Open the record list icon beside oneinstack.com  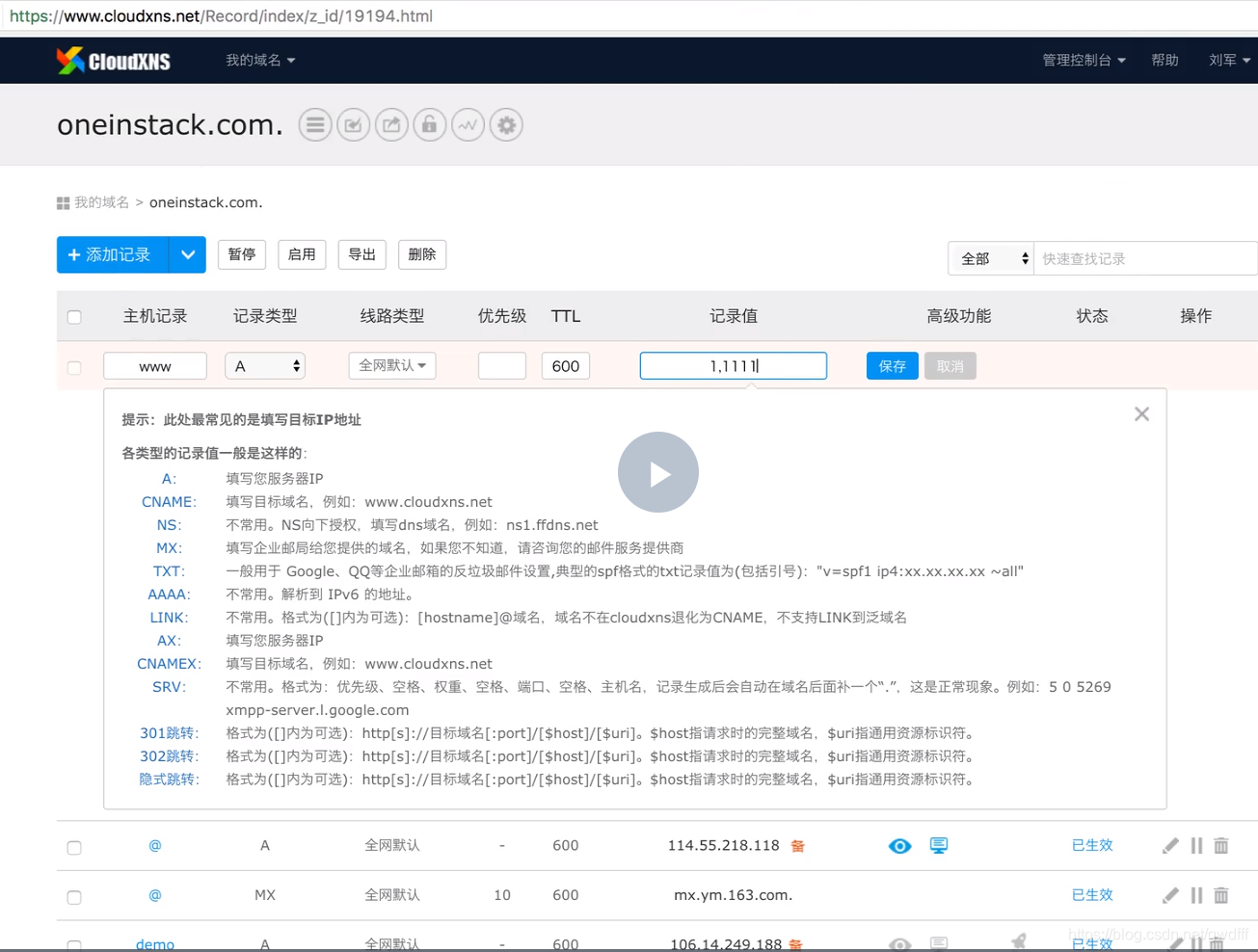coord(315,125)
